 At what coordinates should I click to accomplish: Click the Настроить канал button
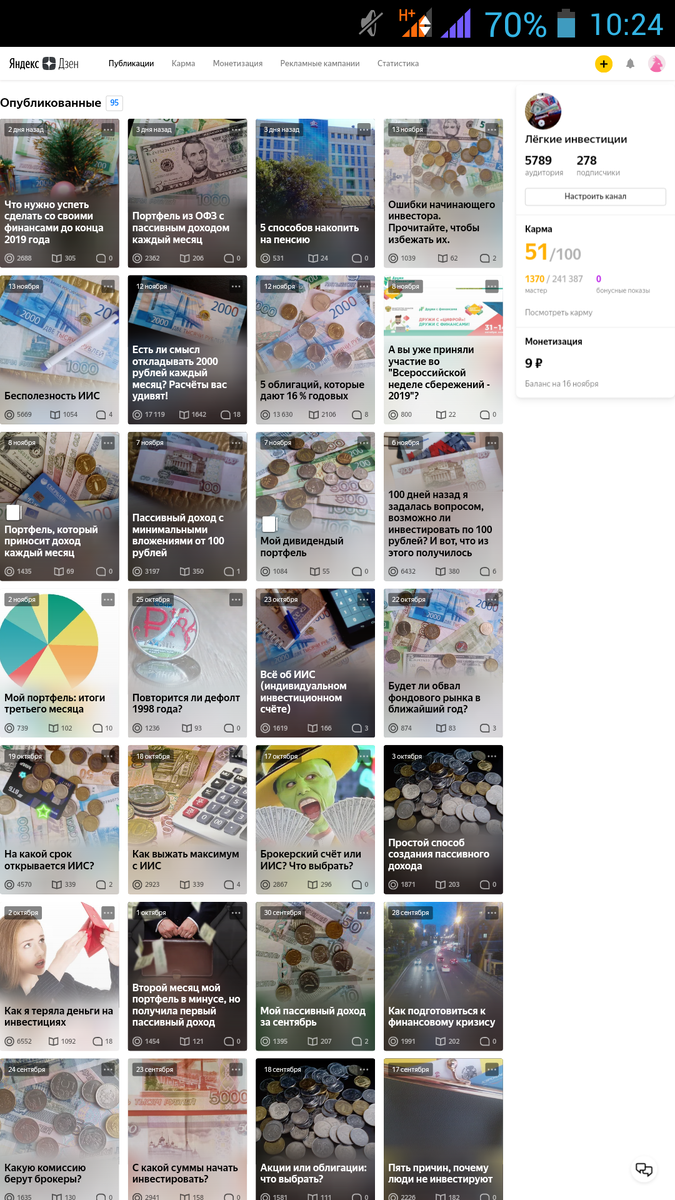point(595,196)
